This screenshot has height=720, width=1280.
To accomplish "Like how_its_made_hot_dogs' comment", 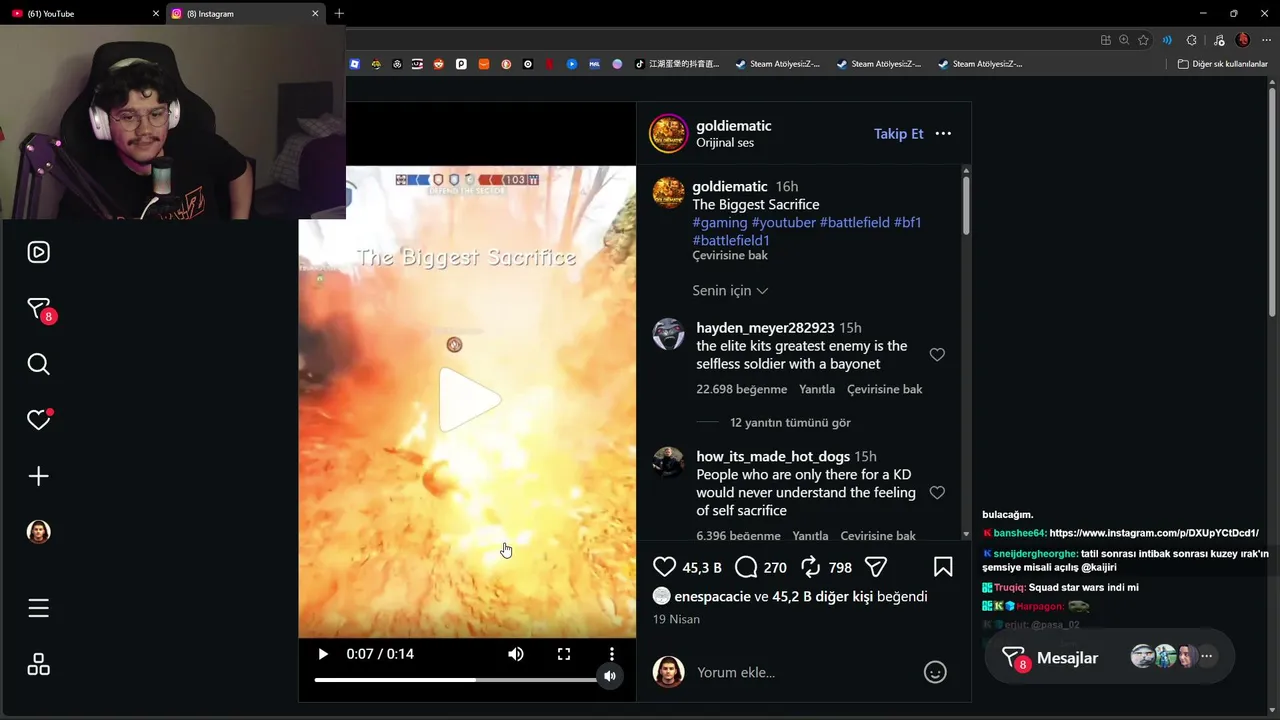I will pos(937,493).
